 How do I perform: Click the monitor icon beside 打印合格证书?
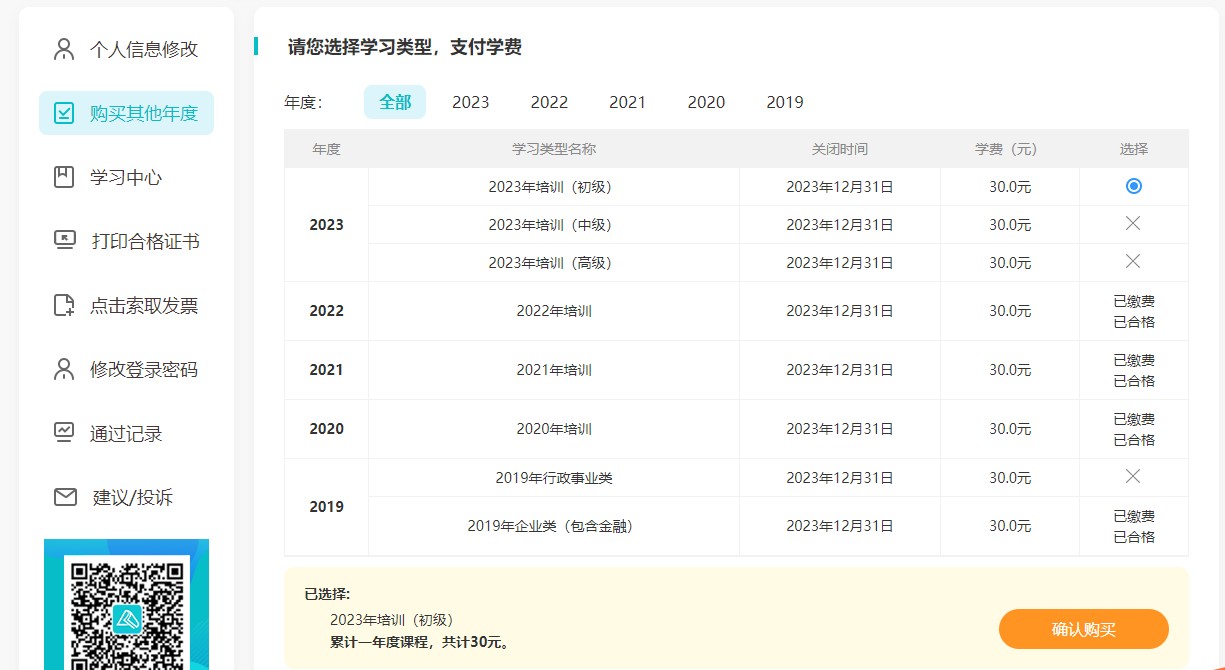pos(64,241)
